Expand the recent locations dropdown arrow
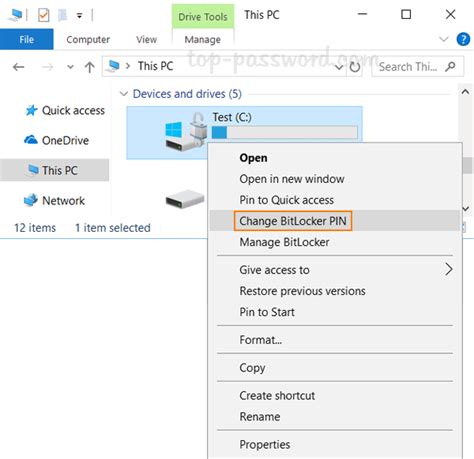This screenshot has width=474, height=459. coord(70,67)
